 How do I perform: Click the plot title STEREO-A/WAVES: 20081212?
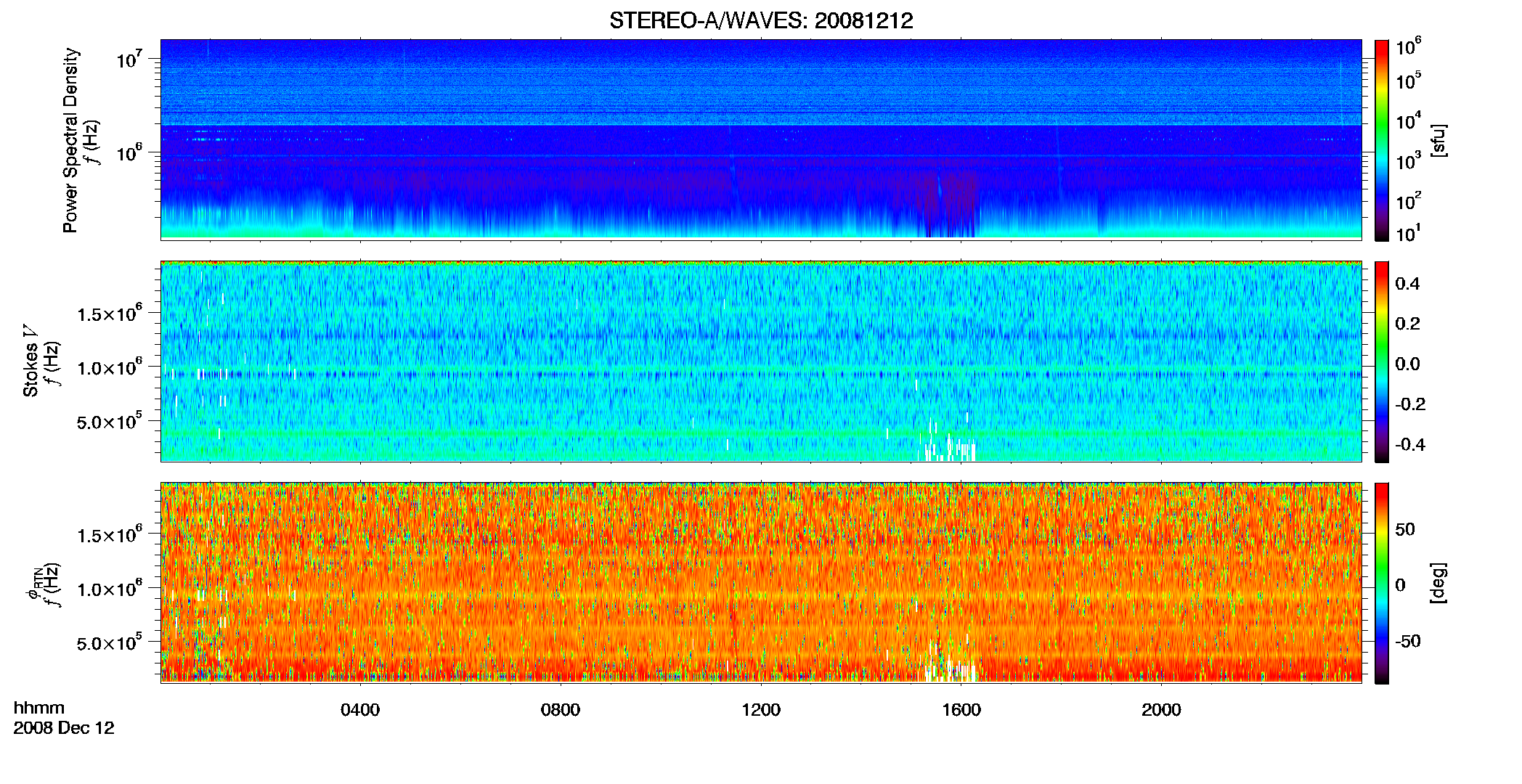(761, 20)
